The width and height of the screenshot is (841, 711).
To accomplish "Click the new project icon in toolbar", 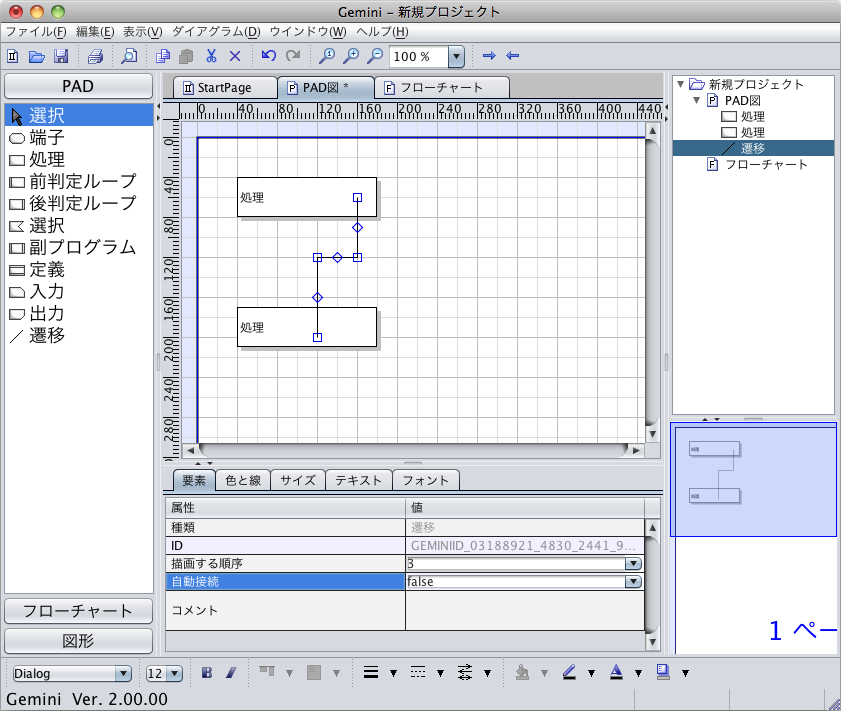I will 13,56.
